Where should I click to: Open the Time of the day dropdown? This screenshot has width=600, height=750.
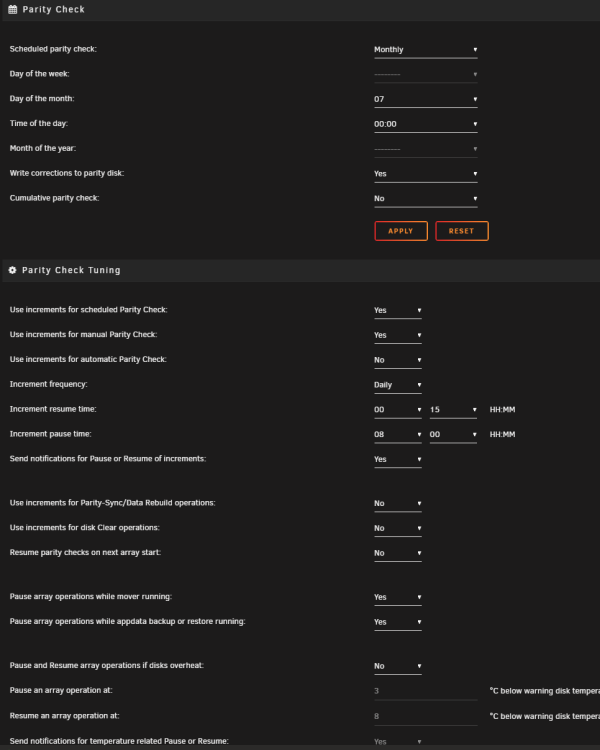coord(425,124)
